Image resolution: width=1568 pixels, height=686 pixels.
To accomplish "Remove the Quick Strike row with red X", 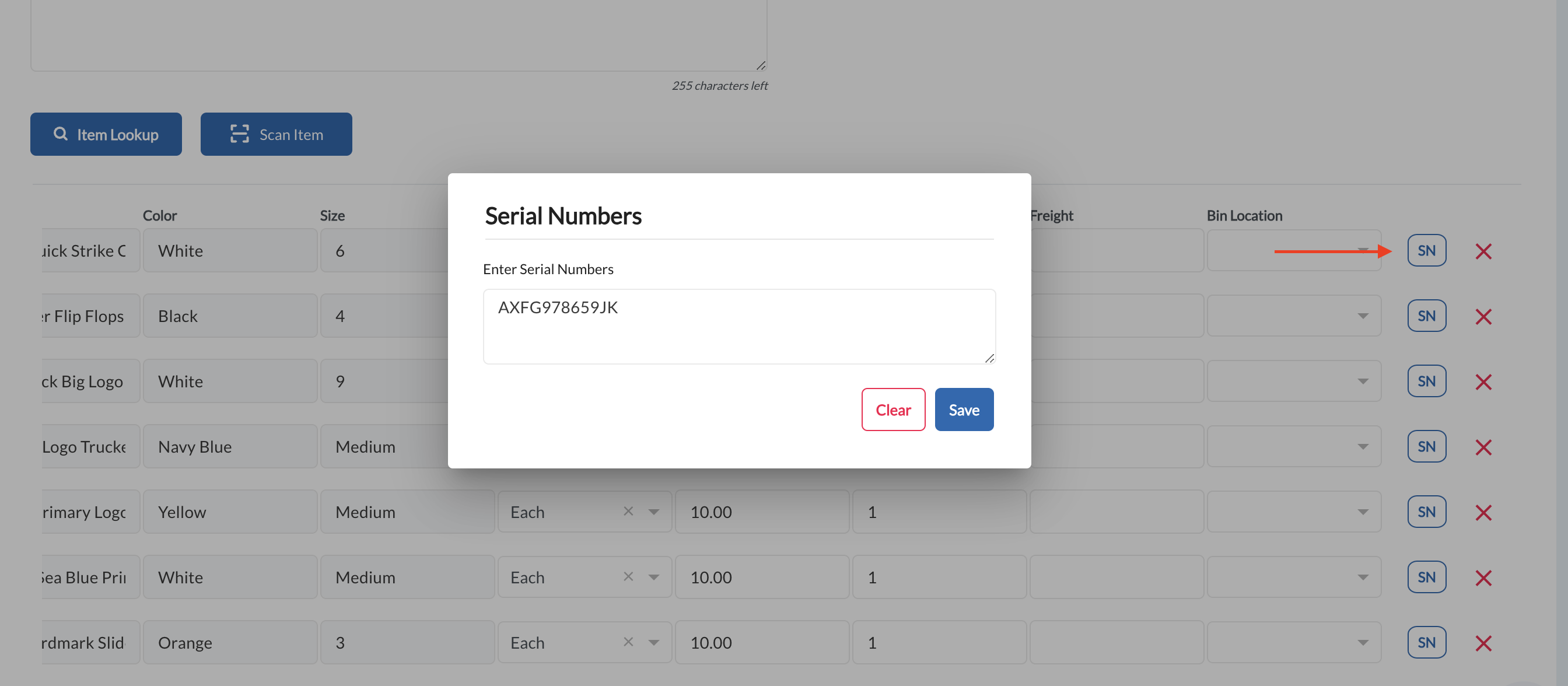I will click(x=1483, y=251).
